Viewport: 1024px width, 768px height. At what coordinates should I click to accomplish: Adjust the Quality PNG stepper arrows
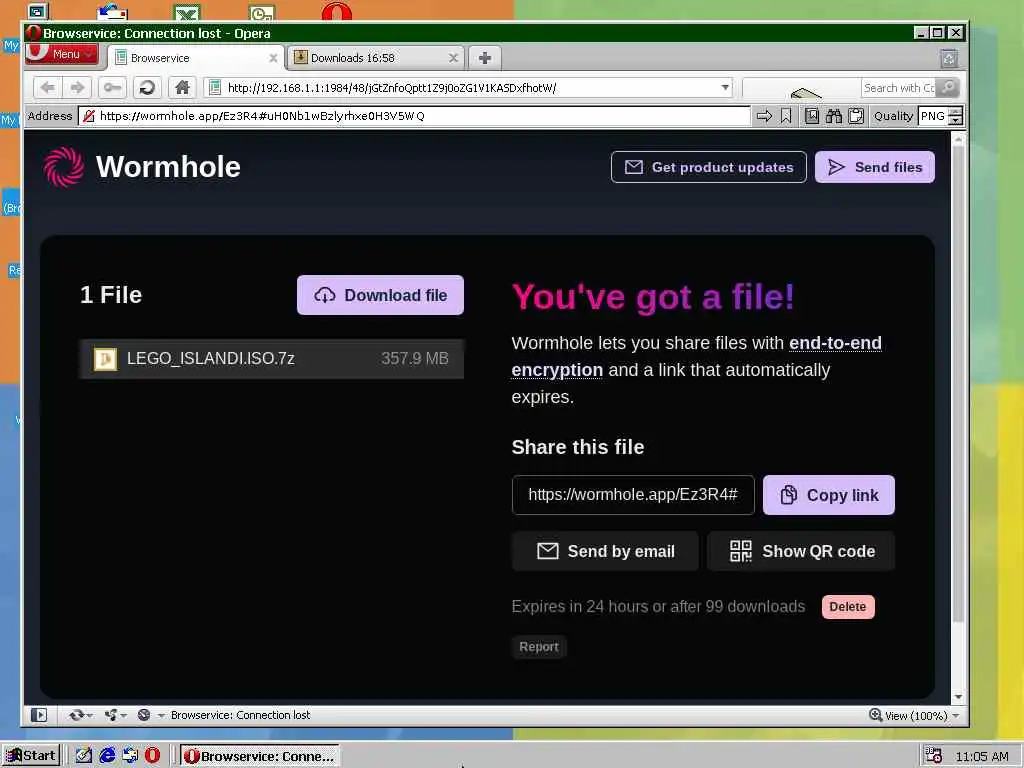click(x=955, y=116)
